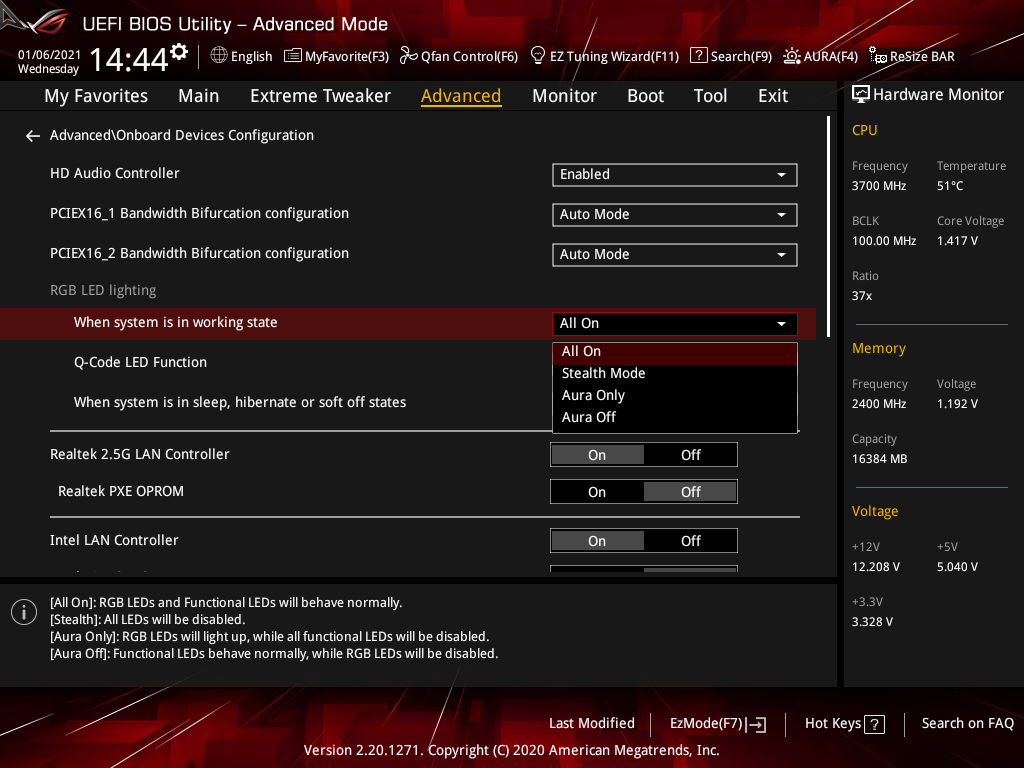Open the HD Audio Controller dropdown
The height and width of the screenshot is (768, 1024).
click(675, 175)
